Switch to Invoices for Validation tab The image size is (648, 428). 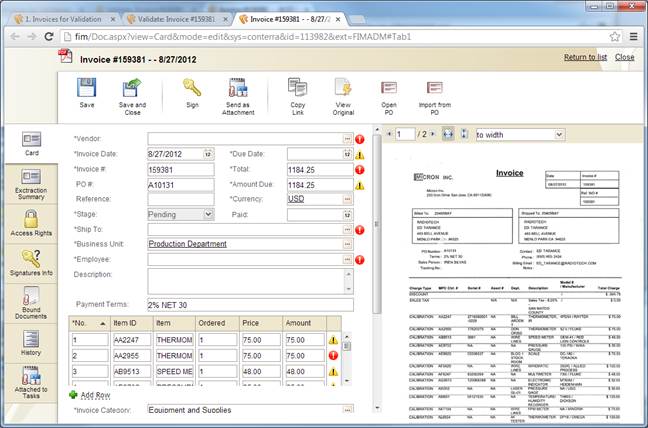pos(64,19)
